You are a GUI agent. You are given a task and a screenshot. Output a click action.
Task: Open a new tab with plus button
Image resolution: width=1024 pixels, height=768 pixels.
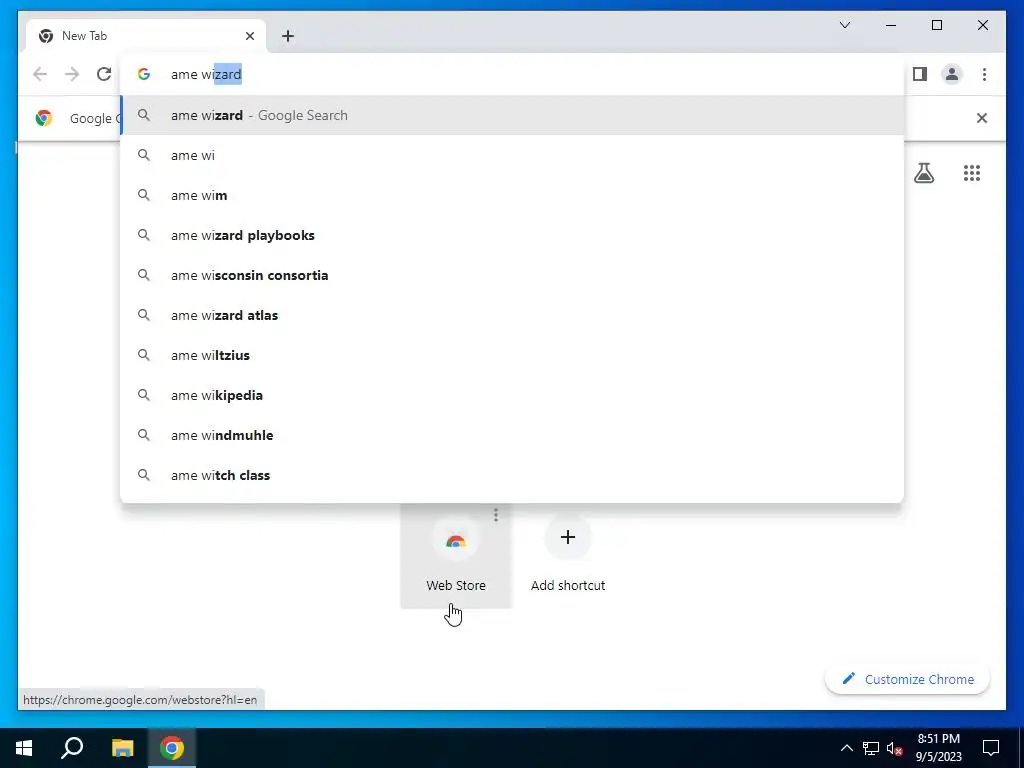(287, 36)
